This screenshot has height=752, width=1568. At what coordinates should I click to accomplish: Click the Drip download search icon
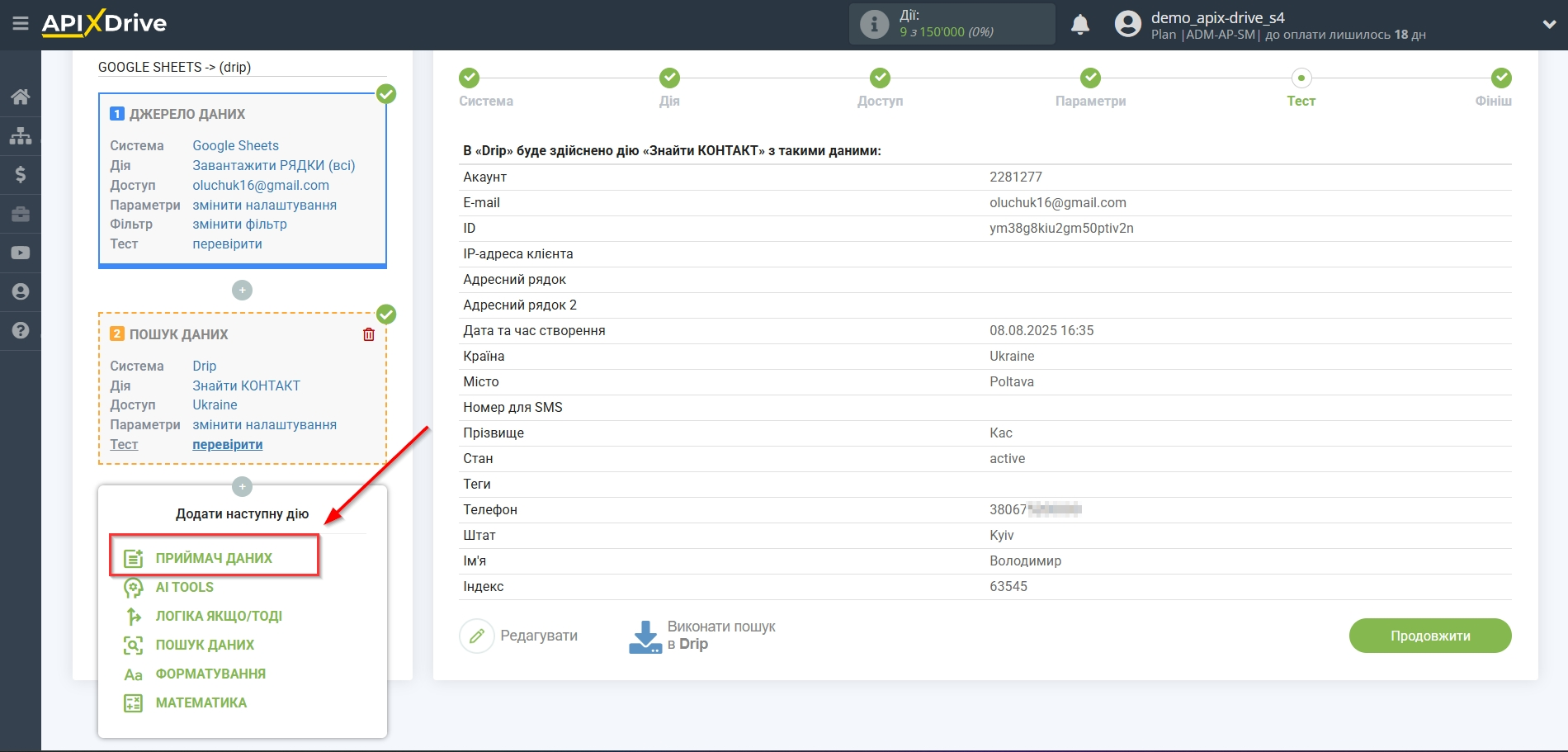(645, 636)
